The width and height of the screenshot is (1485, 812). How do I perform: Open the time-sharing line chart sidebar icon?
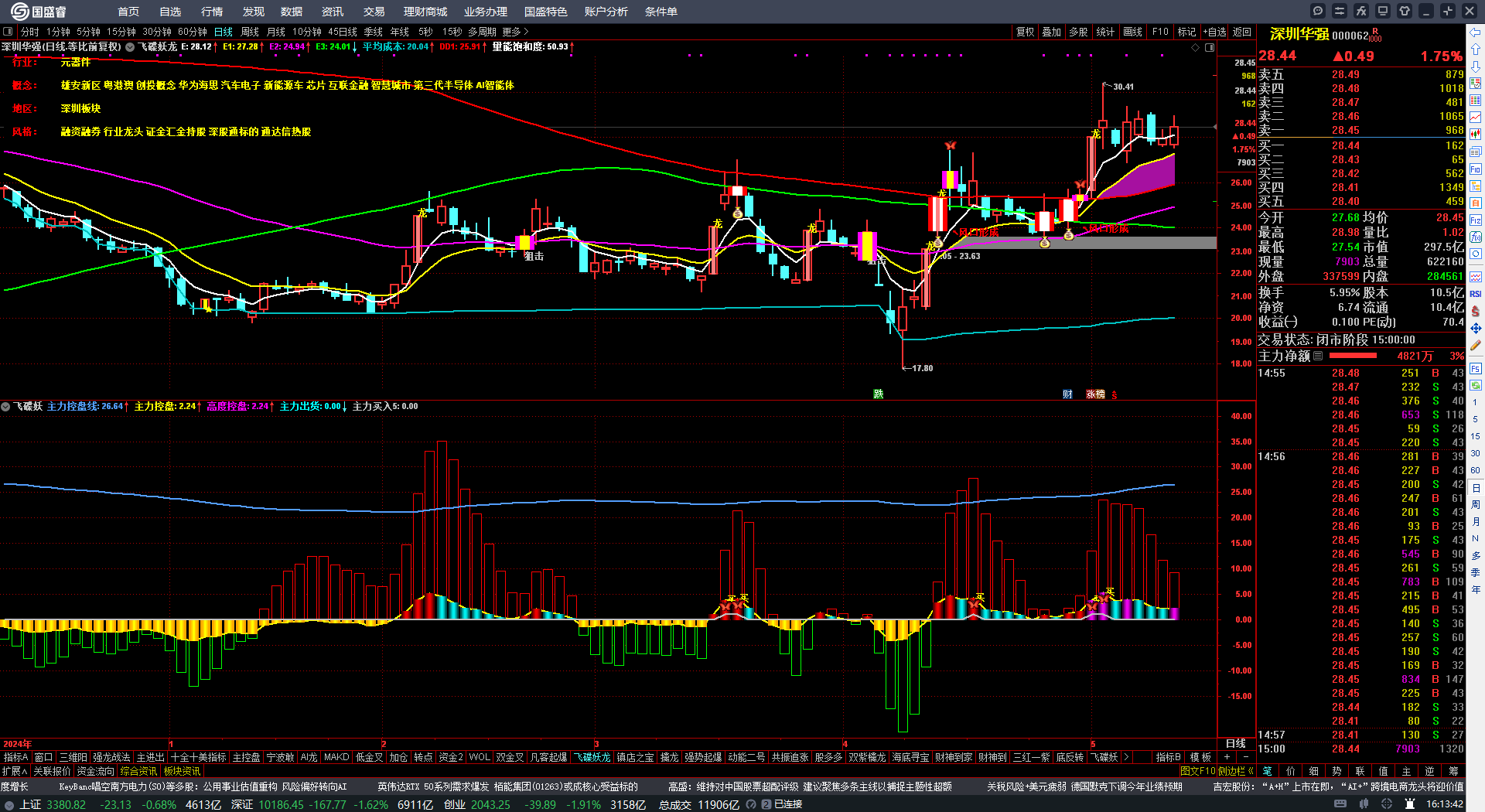[1476, 117]
